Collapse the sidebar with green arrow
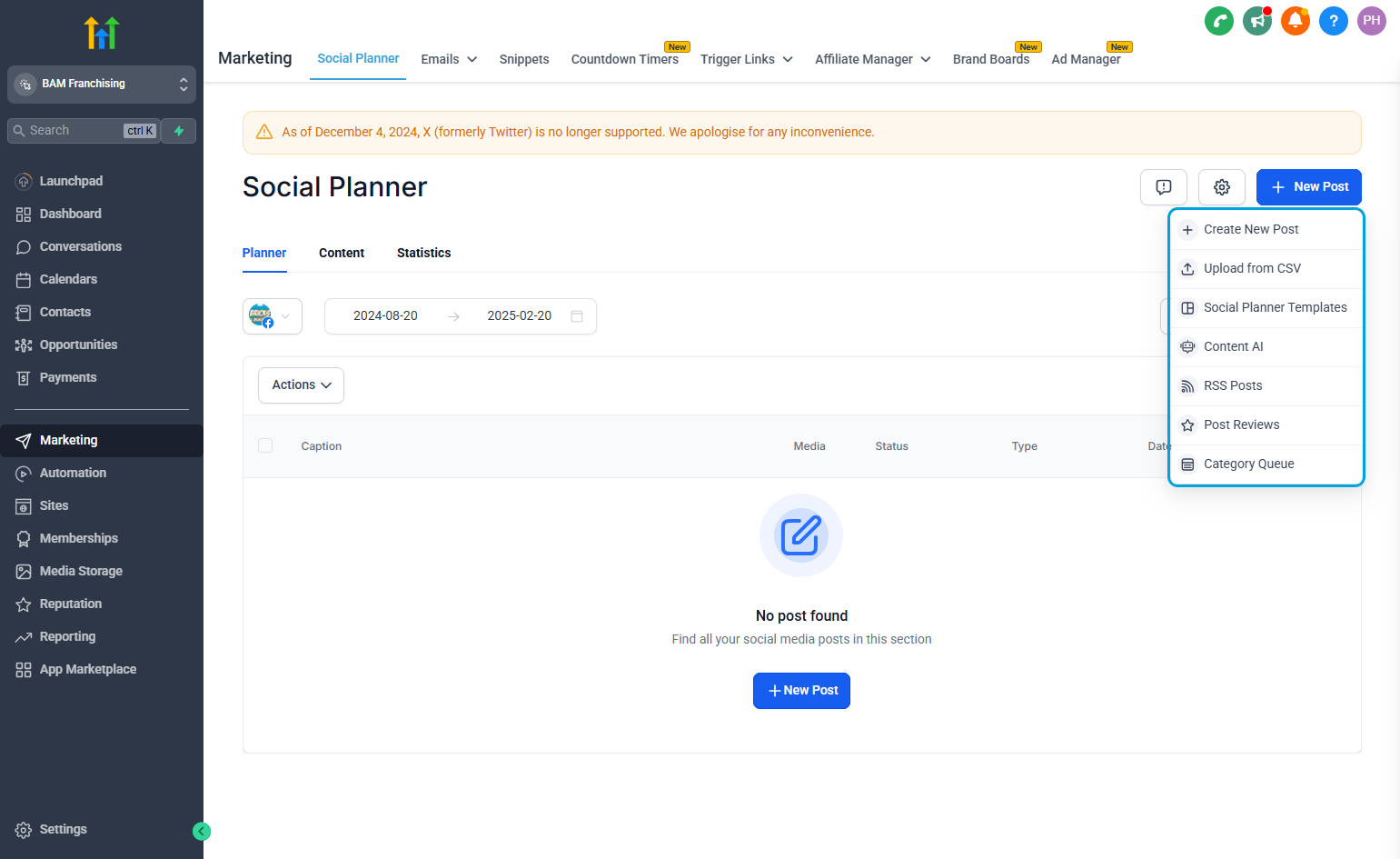Viewport: 1400px width, 859px height. pos(202,831)
